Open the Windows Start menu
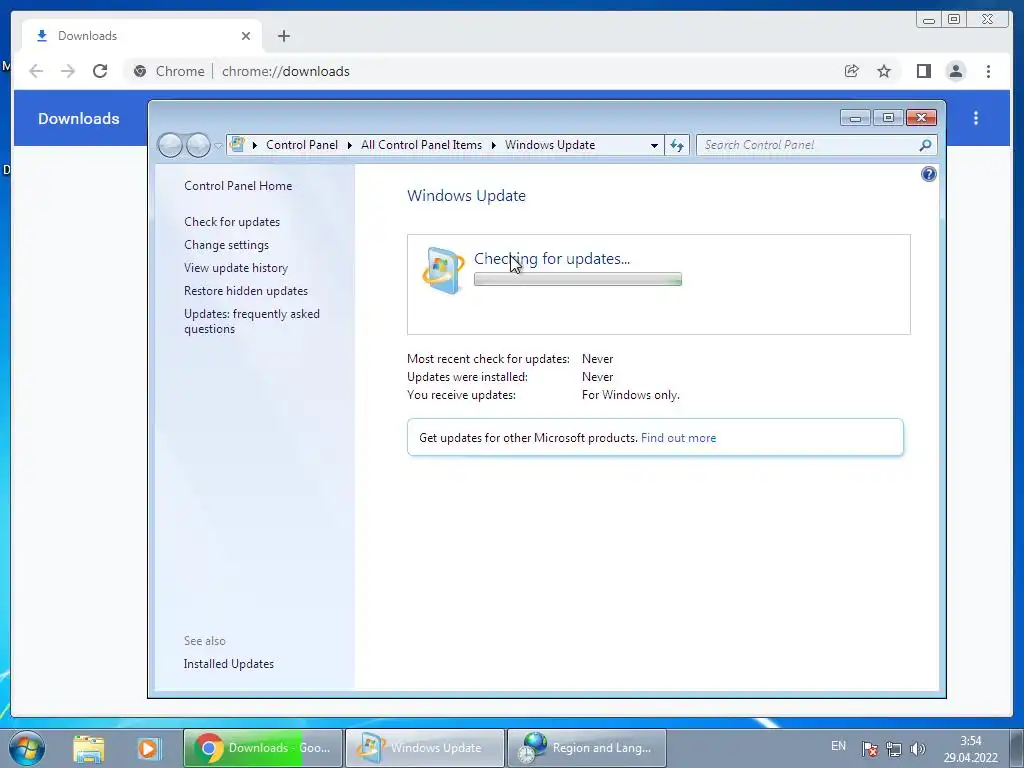 pos(27,748)
